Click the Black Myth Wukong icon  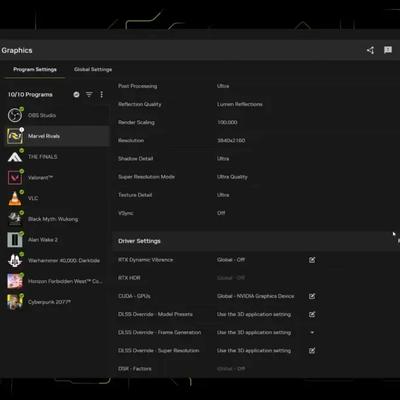pos(15,219)
